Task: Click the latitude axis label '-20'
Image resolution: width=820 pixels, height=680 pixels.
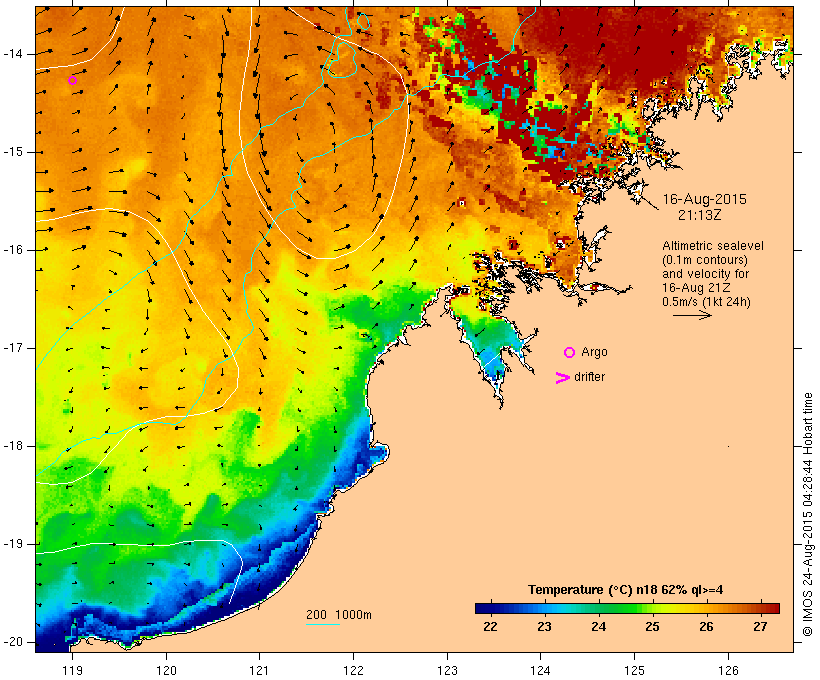Action: click(13, 642)
